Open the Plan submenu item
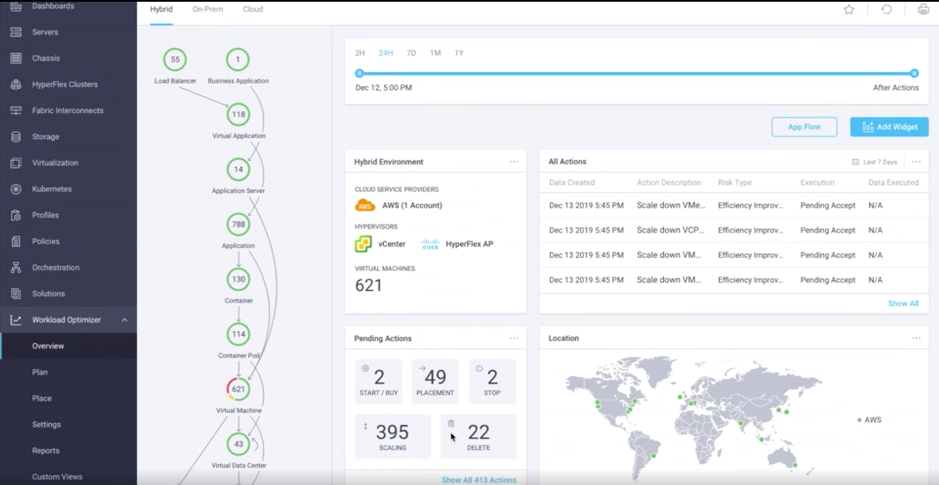This screenshot has height=485, width=939. click(40, 372)
